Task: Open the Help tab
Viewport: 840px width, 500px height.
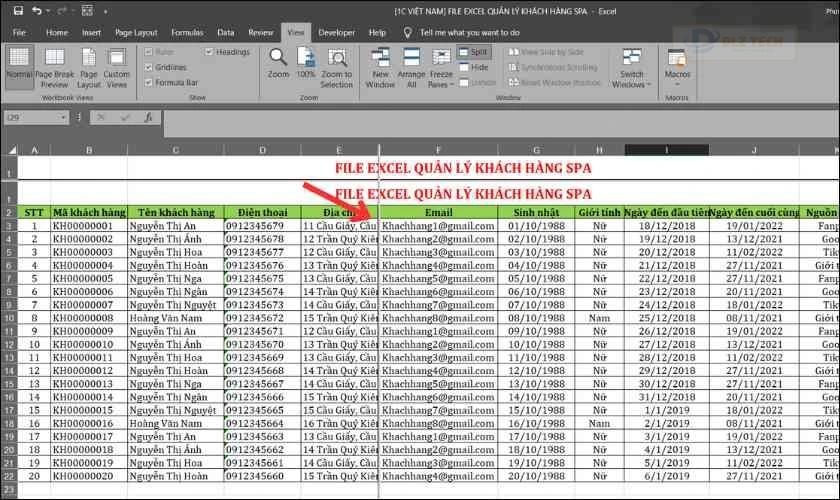Action: pyautogui.click(x=377, y=33)
